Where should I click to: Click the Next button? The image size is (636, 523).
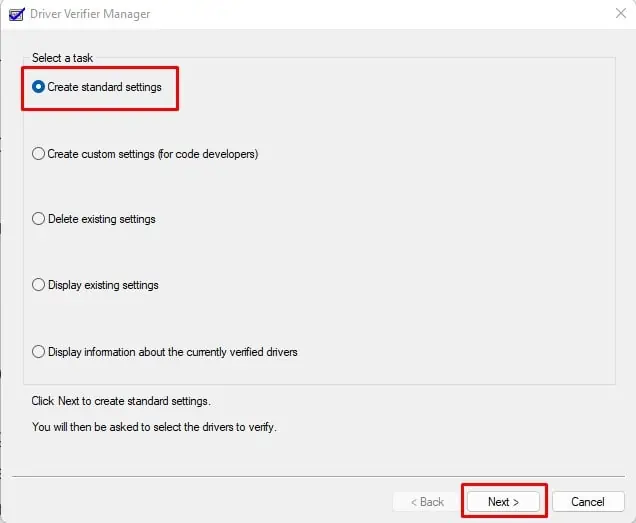coord(503,502)
